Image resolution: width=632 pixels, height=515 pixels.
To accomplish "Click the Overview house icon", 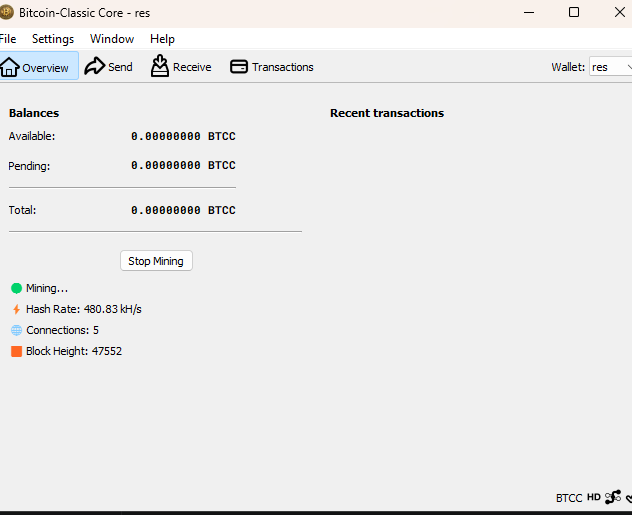I will tap(9, 67).
